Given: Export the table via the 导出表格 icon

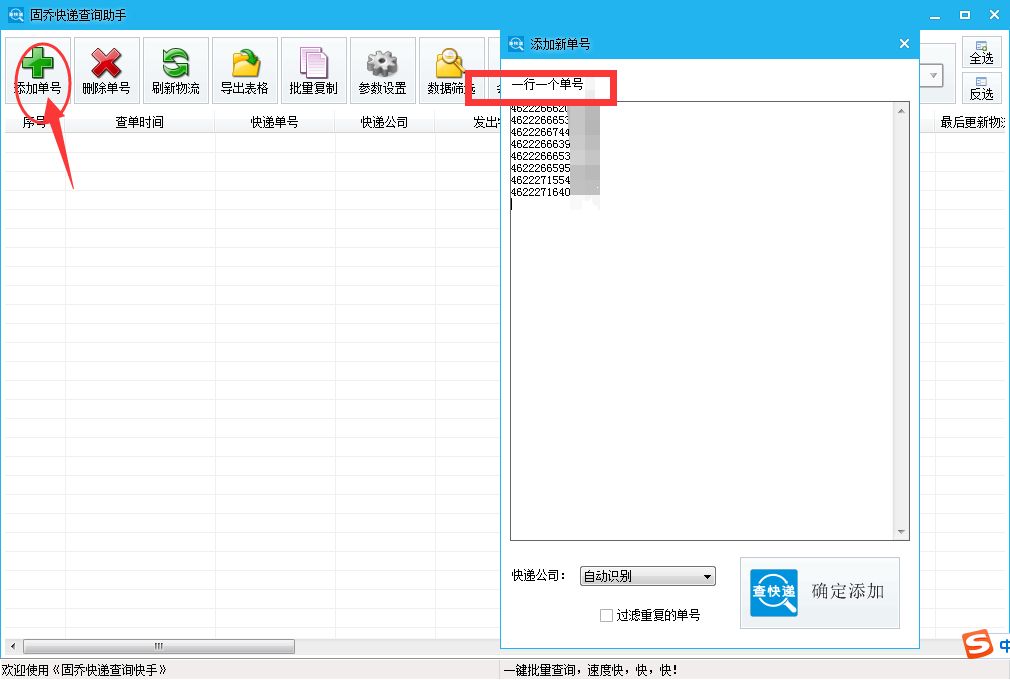Looking at the screenshot, I should click(x=245, y=71).
